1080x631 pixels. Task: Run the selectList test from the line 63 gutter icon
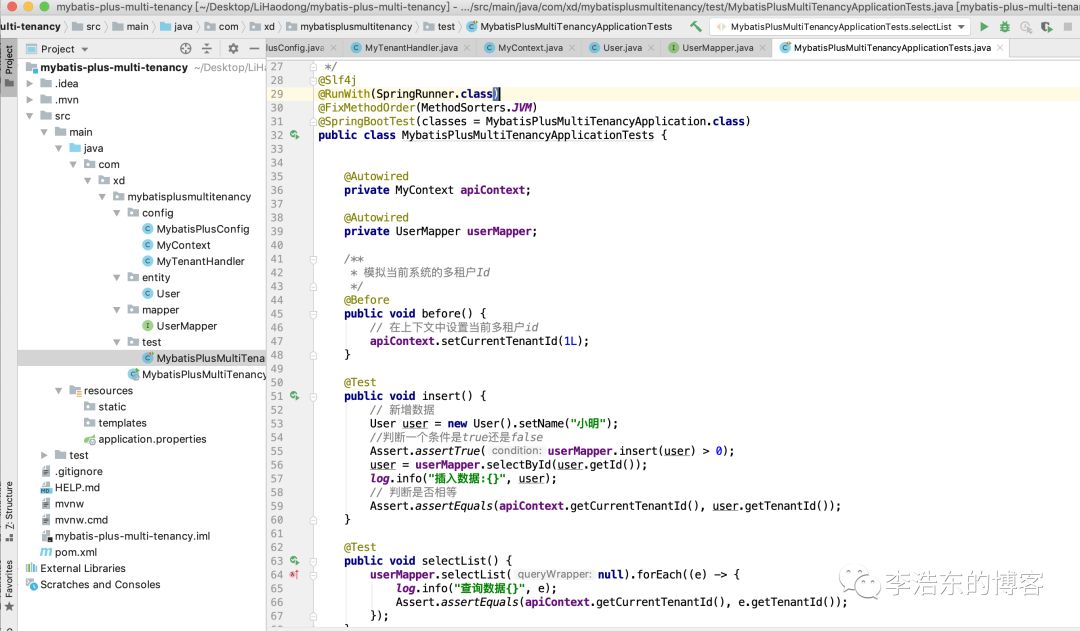click(x=294, y=561)
